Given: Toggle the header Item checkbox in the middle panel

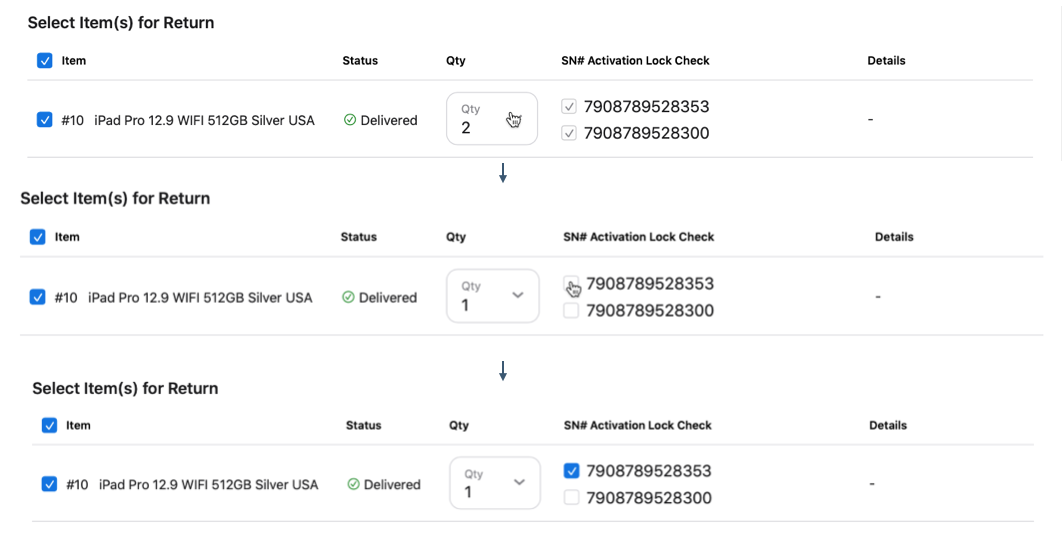Looking at the screenshot, I should coord(38,237).
